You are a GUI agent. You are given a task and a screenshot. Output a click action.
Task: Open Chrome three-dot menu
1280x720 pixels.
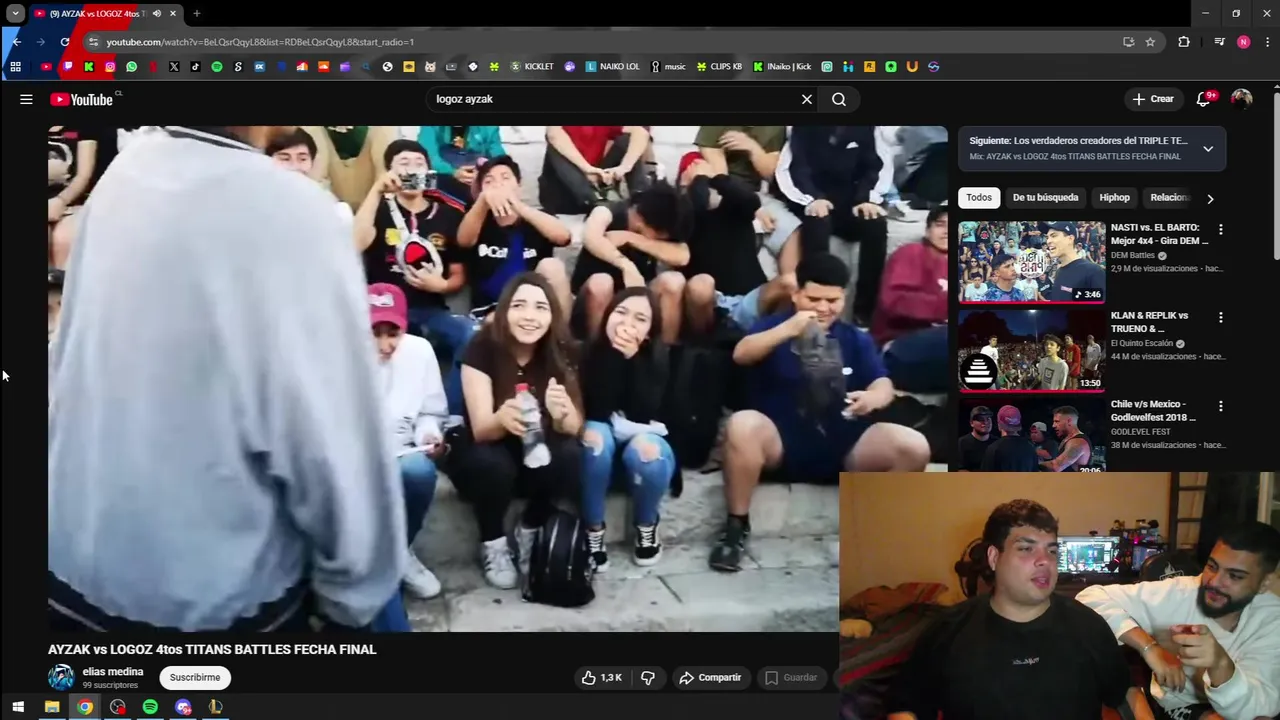(1268, 42)
